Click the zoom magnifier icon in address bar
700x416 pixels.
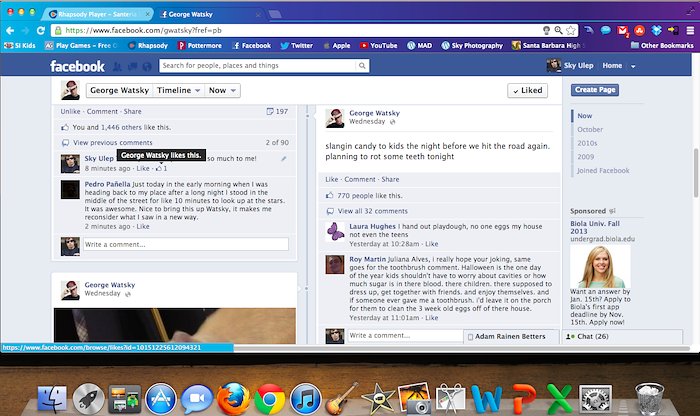pos(558,30)
